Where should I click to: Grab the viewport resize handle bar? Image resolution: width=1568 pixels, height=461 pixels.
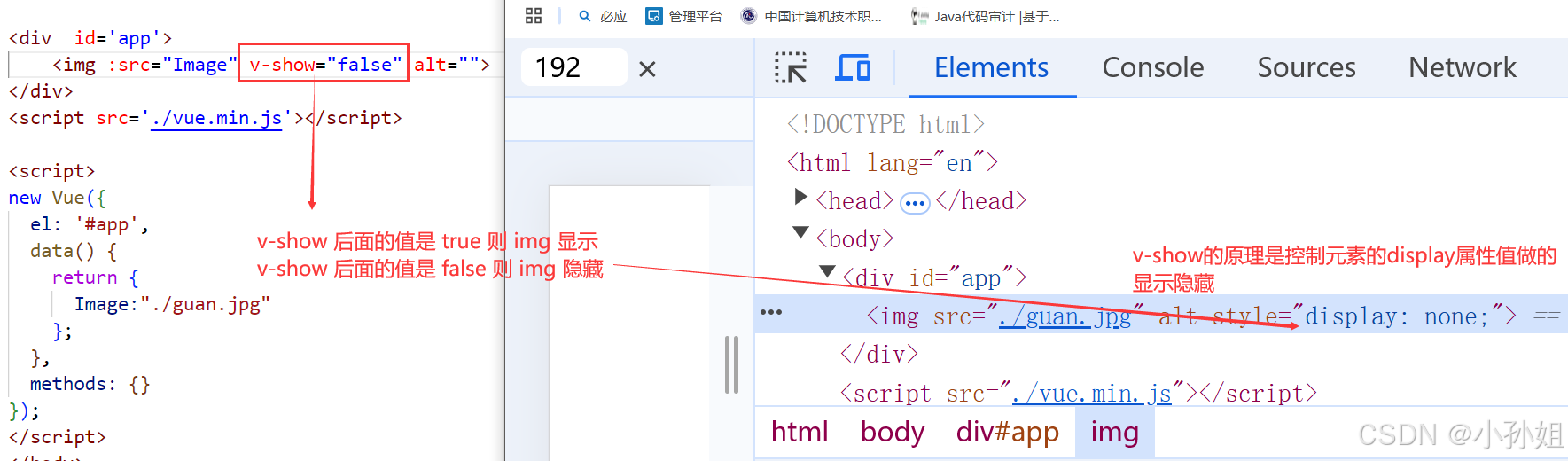click(731, 364)
